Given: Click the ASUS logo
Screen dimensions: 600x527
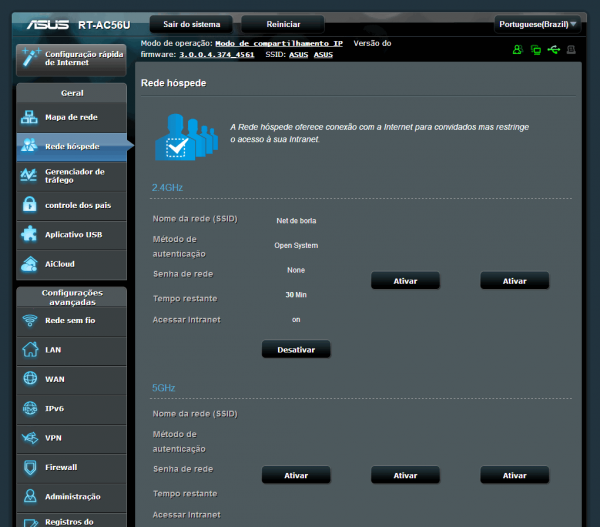Looking at the screenshot, I should coord(48,25).
